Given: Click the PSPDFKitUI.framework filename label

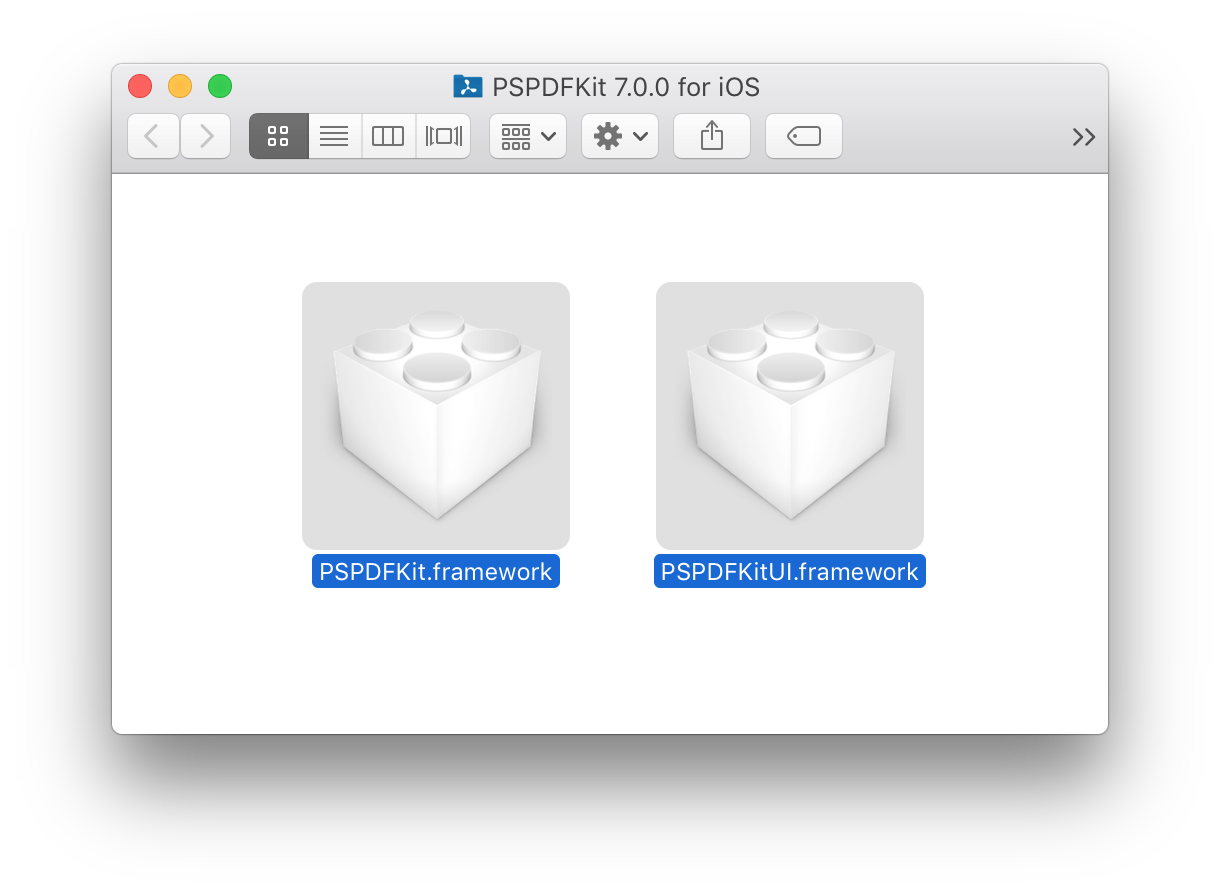Looking at the screenshot, I should click(789, 571).
